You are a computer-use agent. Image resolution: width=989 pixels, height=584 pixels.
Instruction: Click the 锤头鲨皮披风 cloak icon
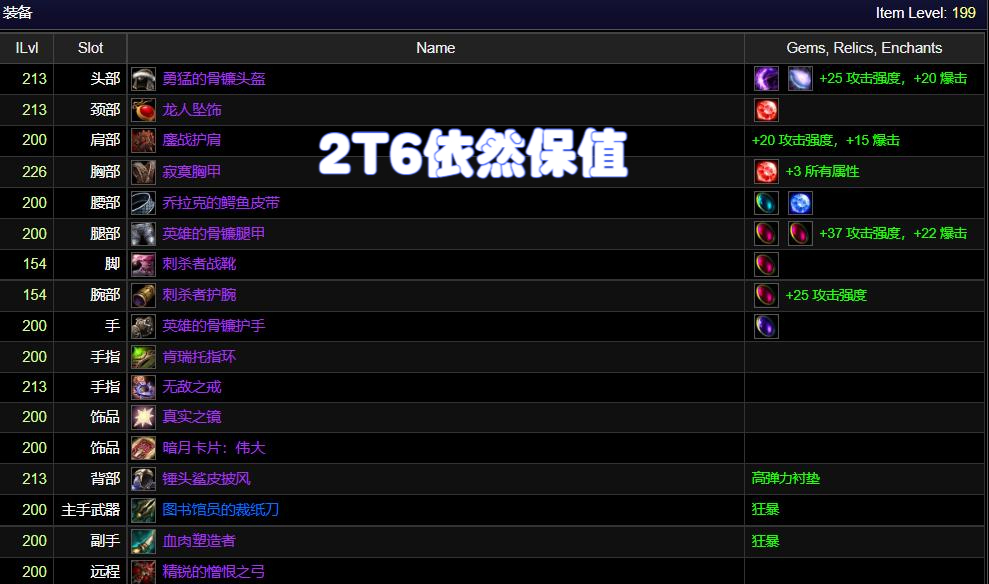pyautogui.click(x=143, y=479)
